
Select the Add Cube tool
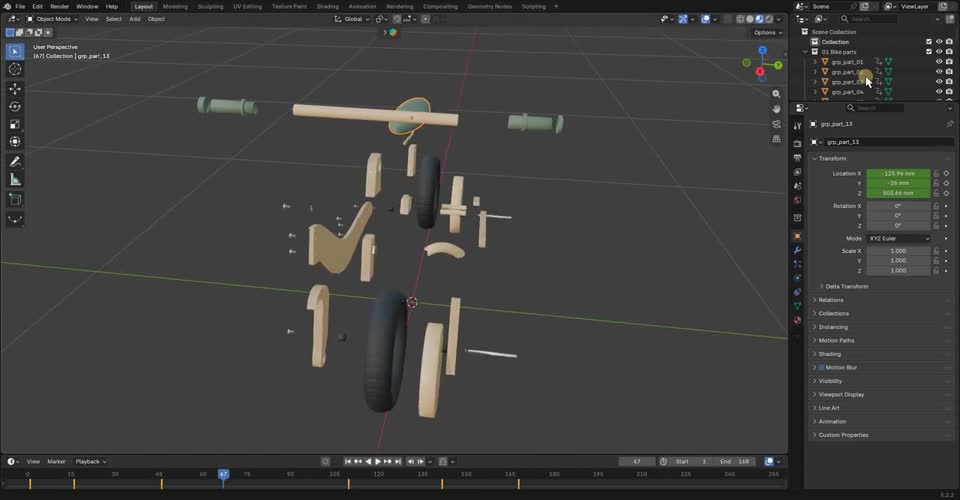(15, 200)
